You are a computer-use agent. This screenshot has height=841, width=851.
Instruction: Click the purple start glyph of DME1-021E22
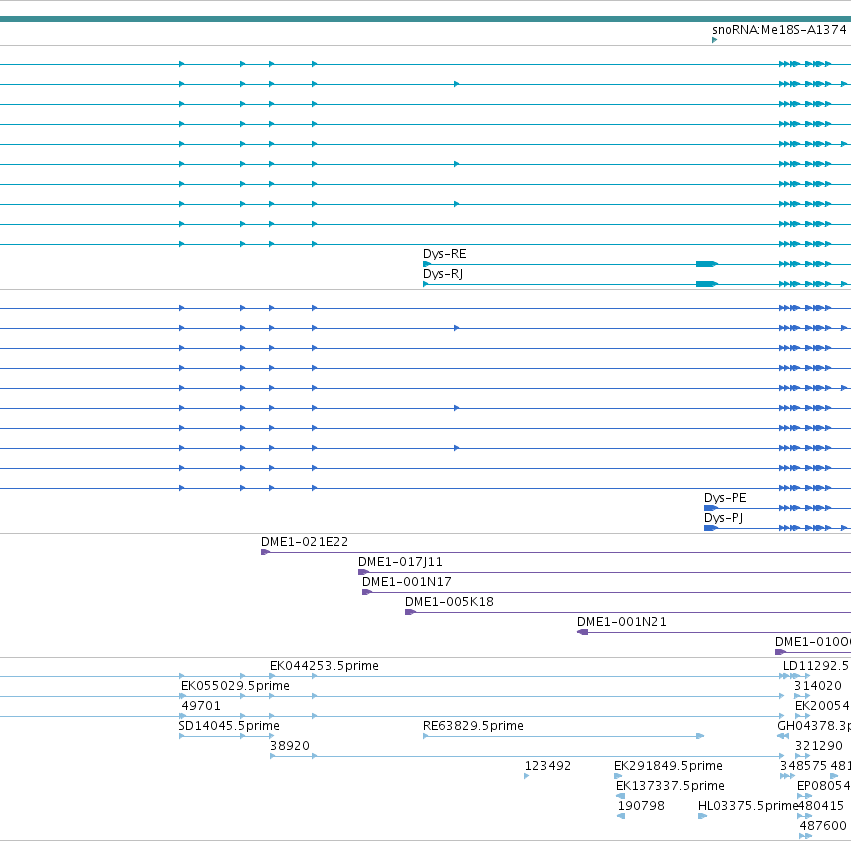[265, 552]
